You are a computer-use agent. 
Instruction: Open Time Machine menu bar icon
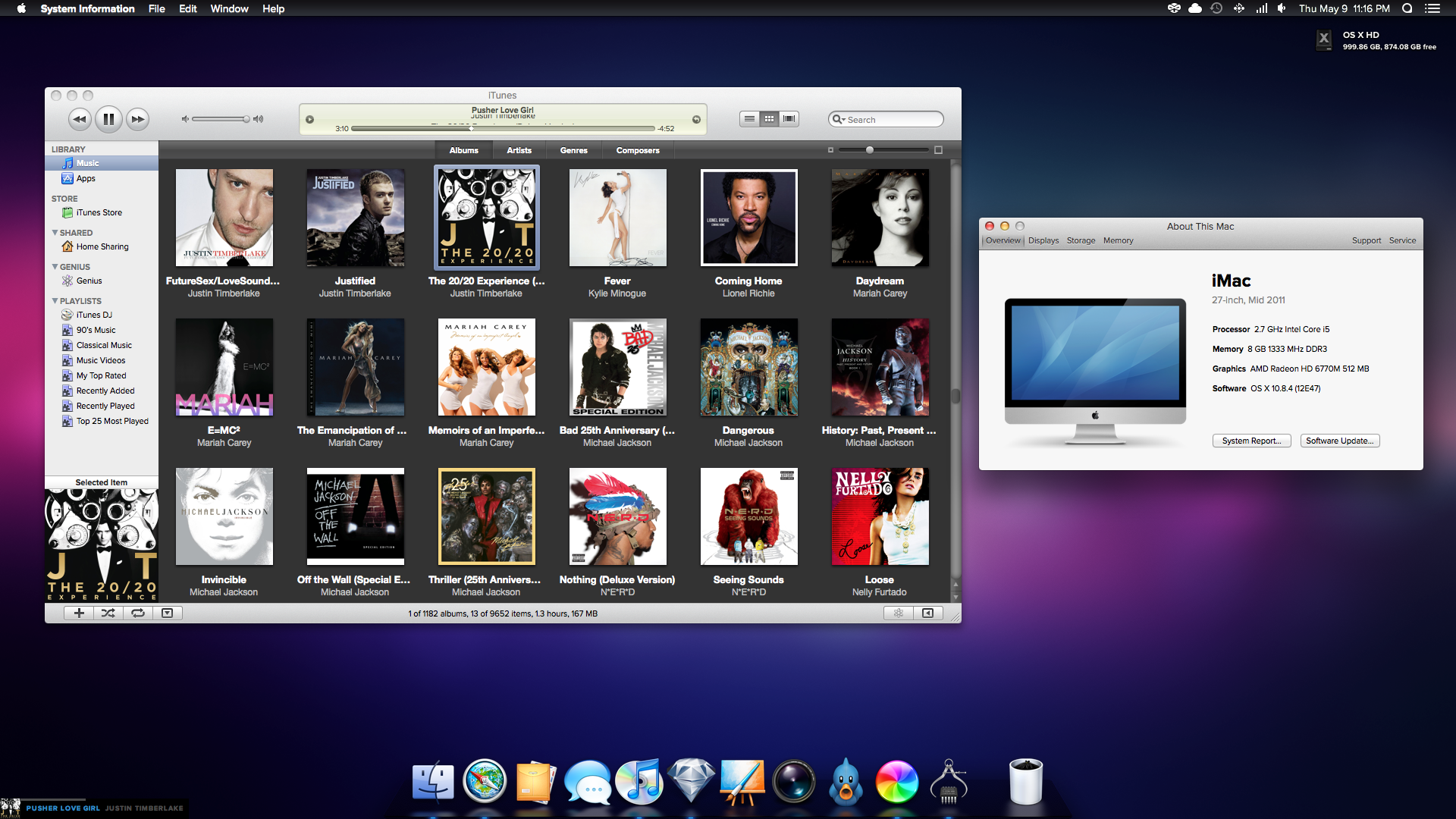[1216, 8]
